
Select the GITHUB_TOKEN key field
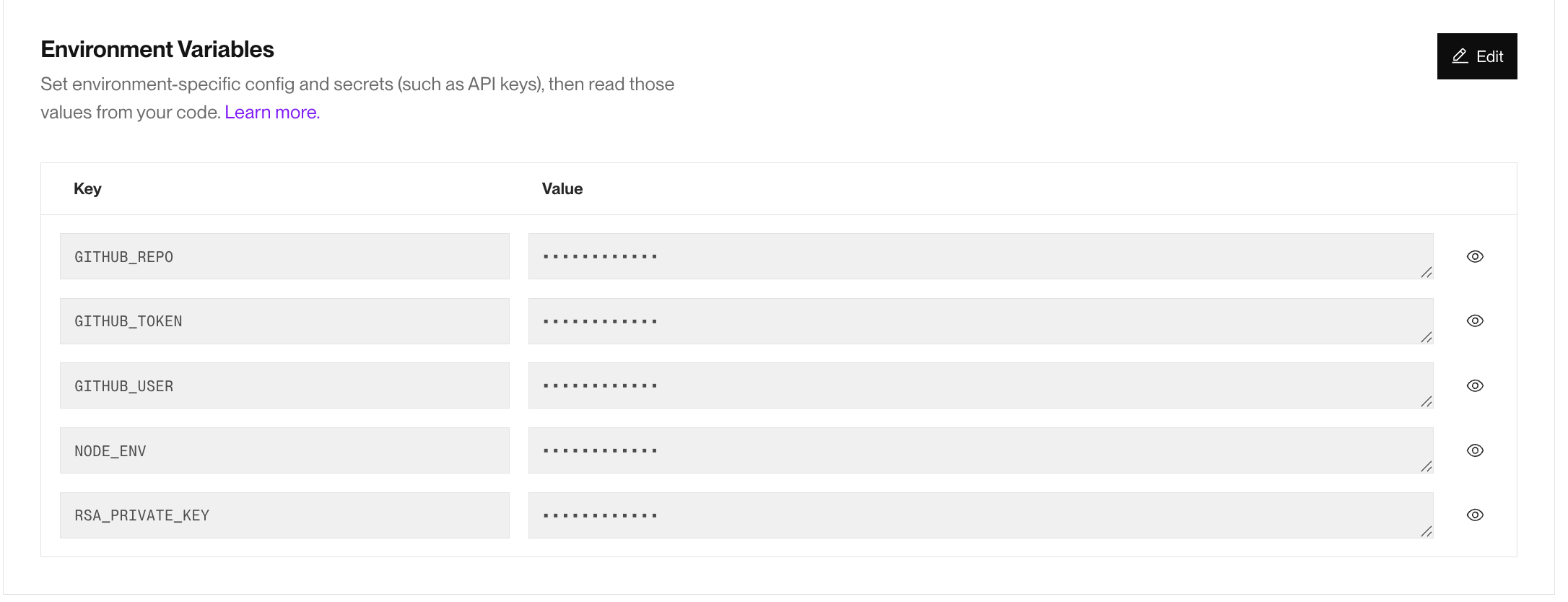284,321
